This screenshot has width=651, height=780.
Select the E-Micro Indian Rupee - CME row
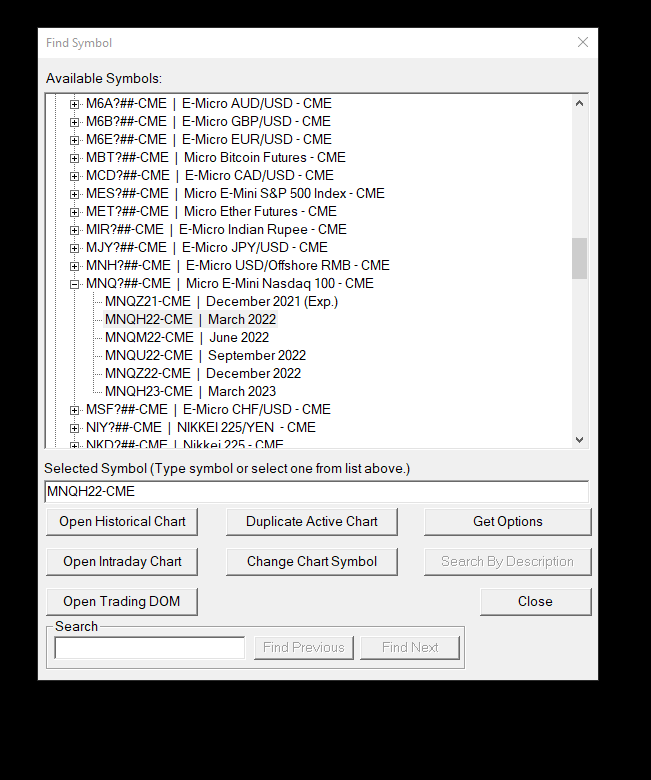click(216, 229)
